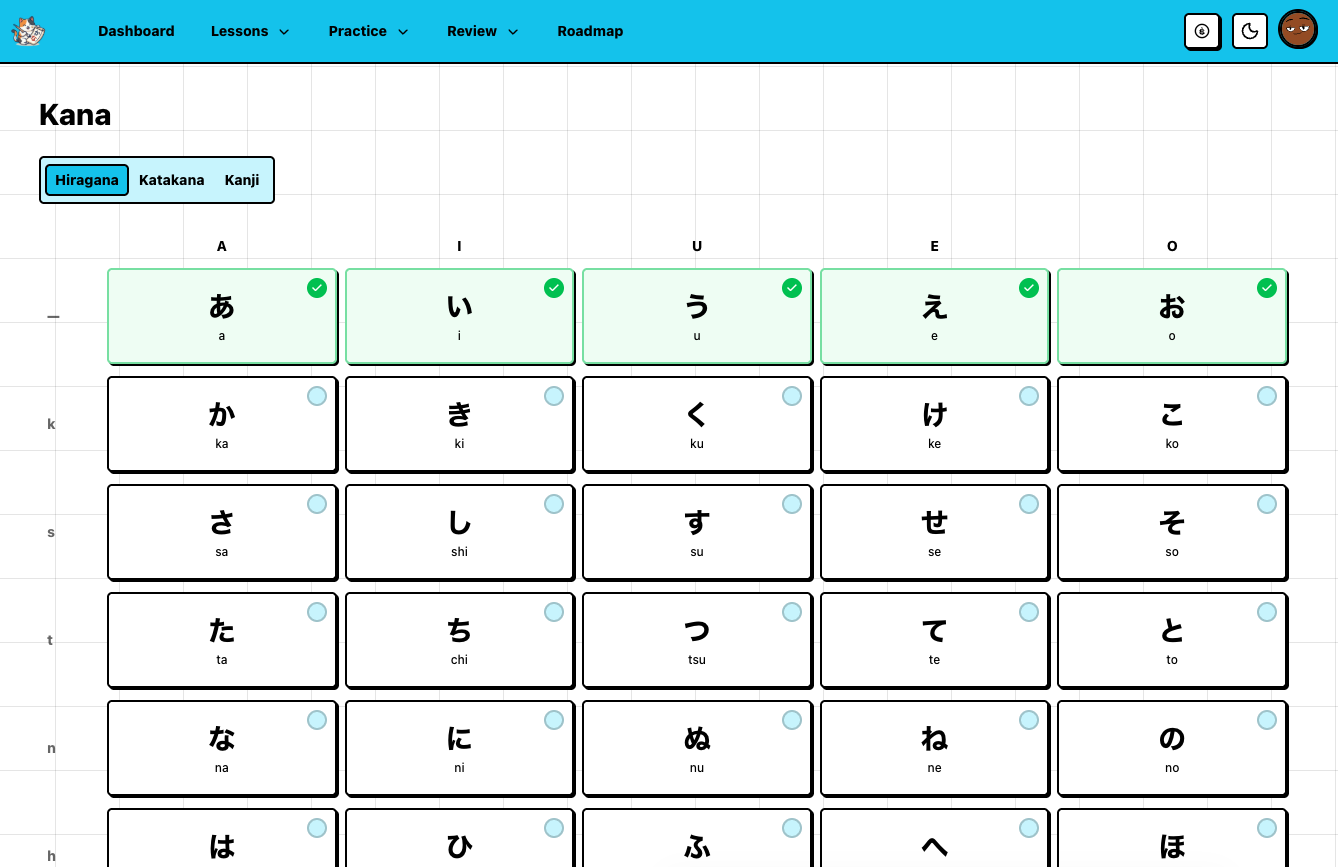This screenshot has height=867, width=1338.
Task: Click the column header U
Action: [x=697, y=246]
